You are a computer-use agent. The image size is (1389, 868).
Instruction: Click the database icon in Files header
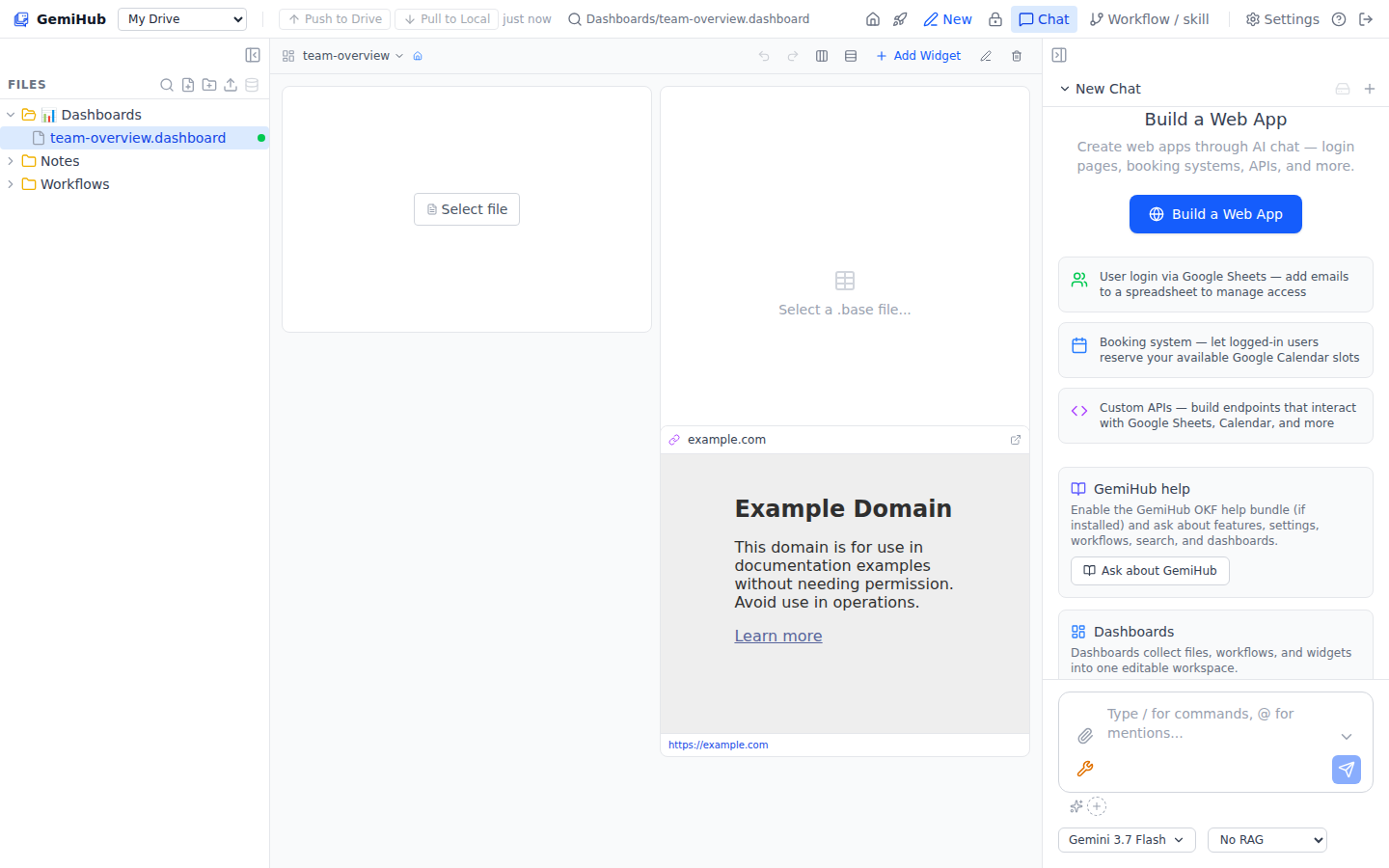click(x=252, y=85)
